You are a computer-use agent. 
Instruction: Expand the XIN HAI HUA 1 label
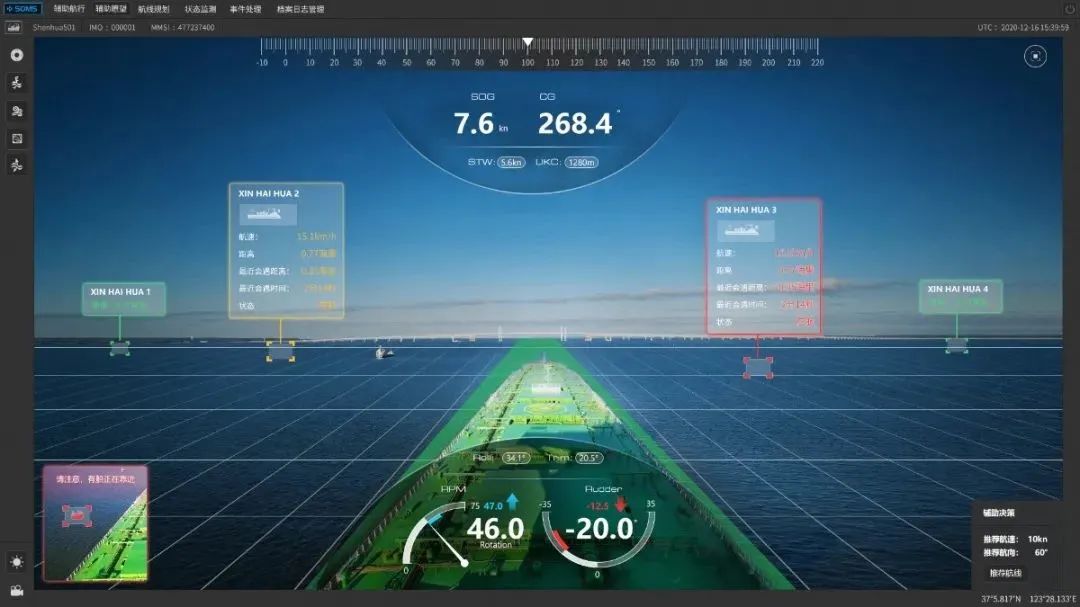123,298
